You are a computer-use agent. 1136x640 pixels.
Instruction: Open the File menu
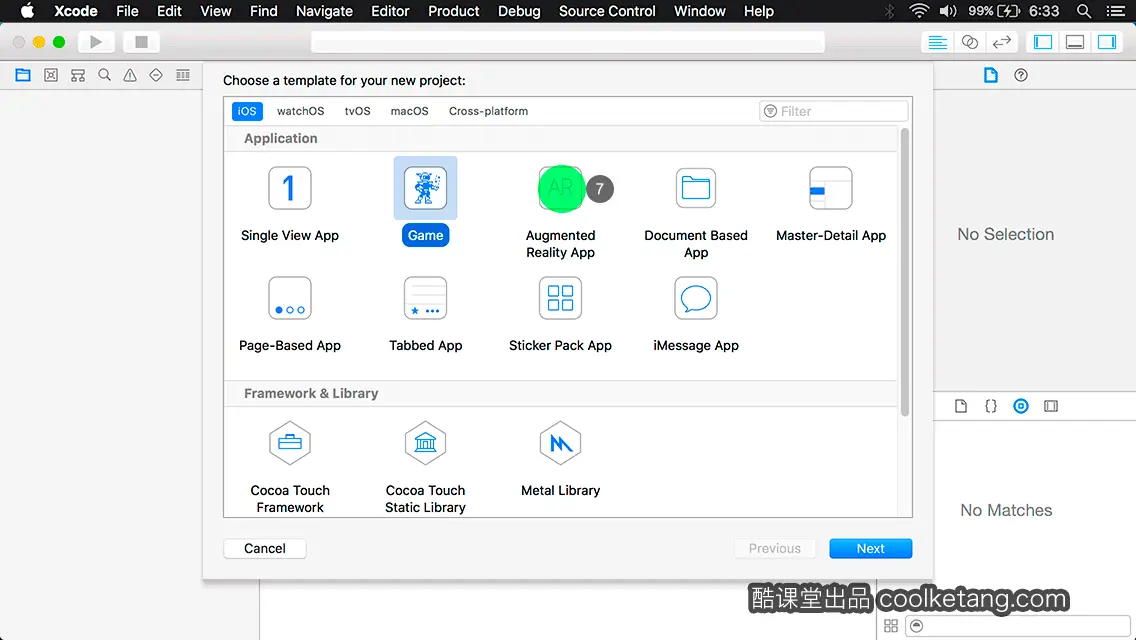(127, 11)
